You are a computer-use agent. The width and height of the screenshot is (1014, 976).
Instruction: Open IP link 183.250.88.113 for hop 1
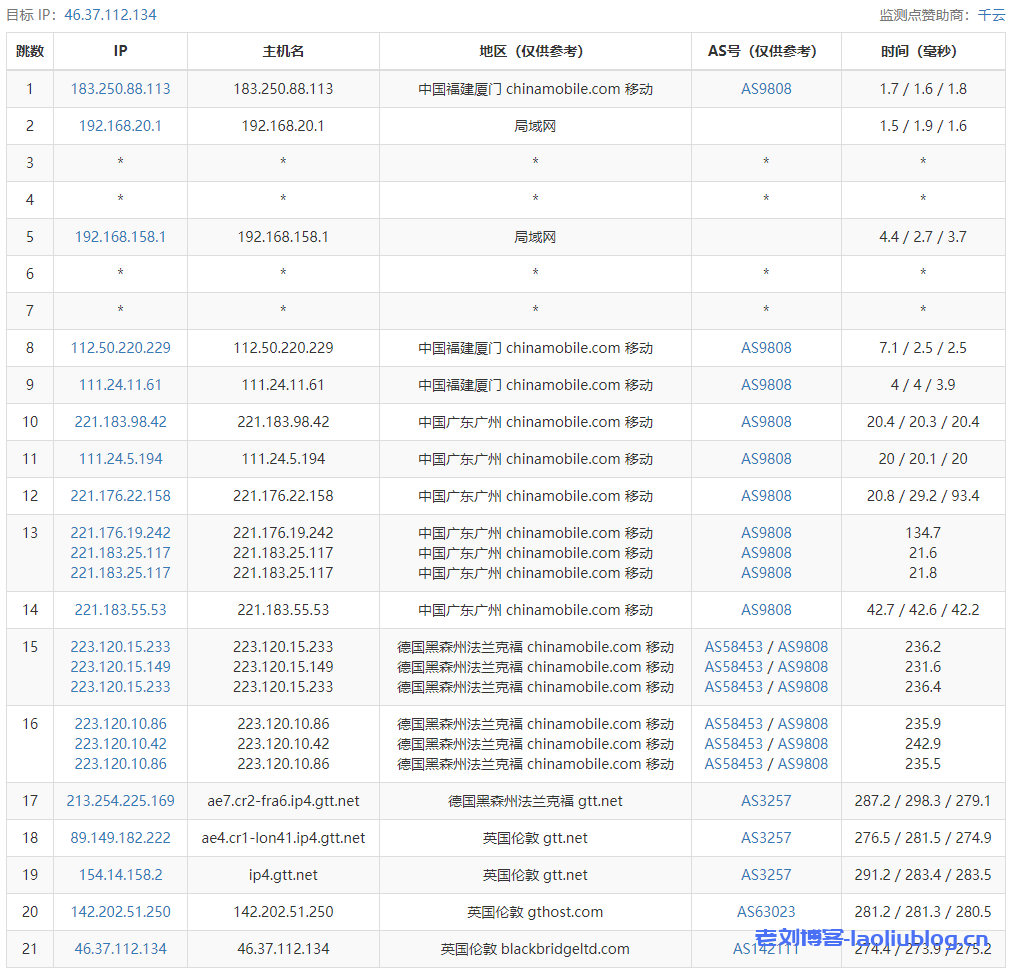(120, 89)
